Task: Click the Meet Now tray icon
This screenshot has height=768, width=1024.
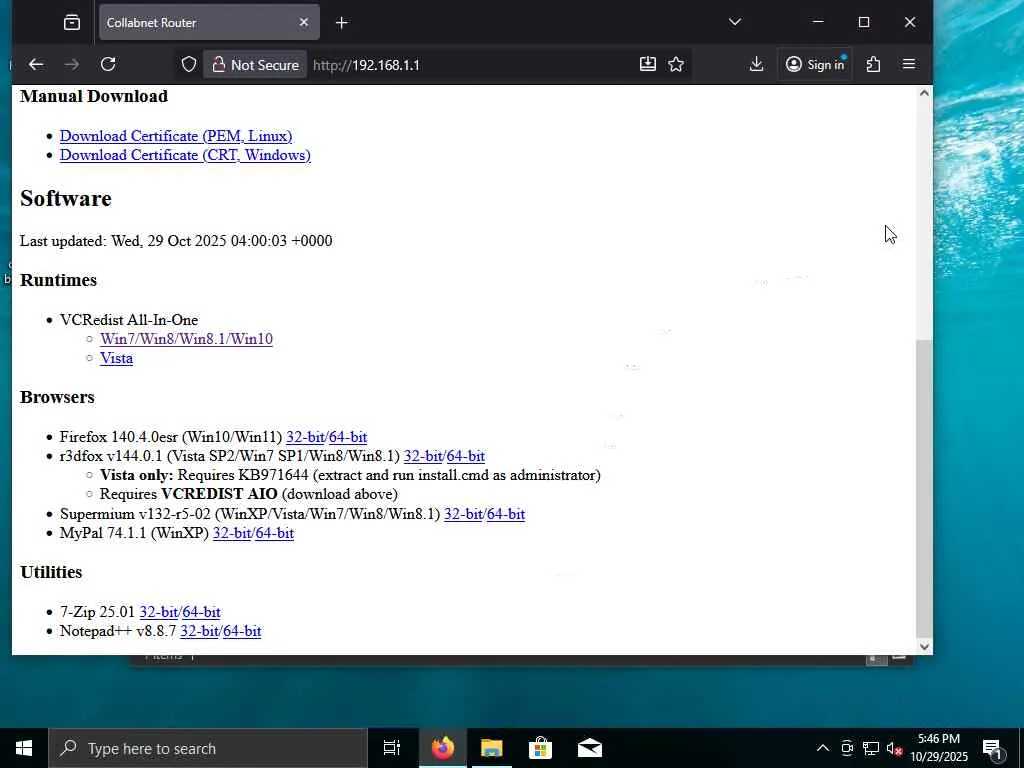Action: (847, 748)
